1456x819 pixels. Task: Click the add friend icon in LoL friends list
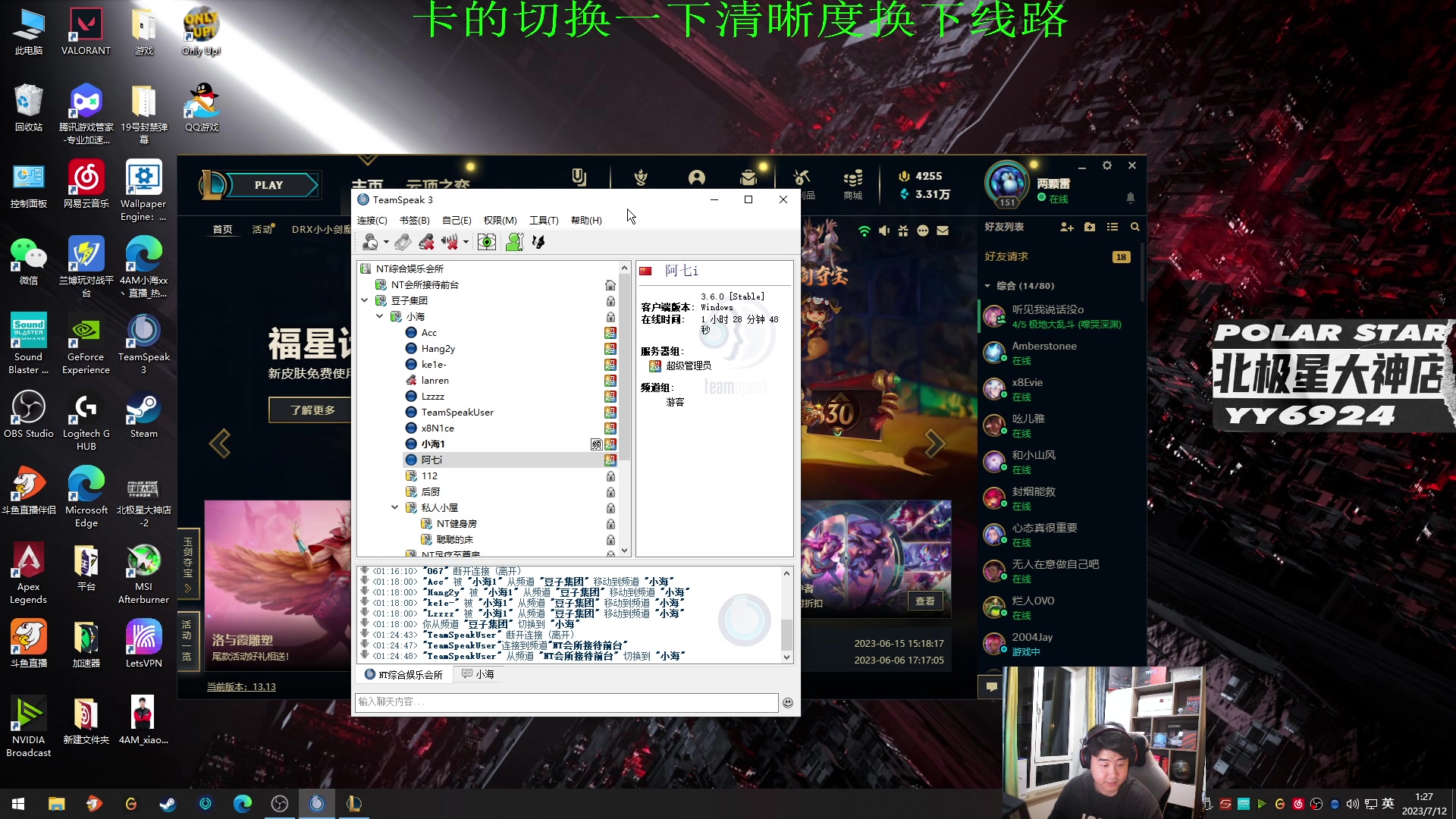[1067, 227]
